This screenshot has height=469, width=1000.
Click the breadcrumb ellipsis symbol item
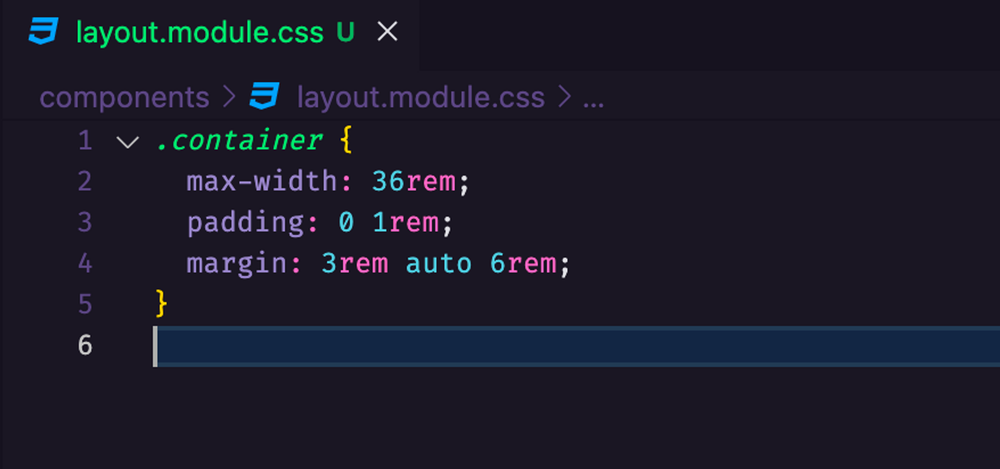coord(593,97)
